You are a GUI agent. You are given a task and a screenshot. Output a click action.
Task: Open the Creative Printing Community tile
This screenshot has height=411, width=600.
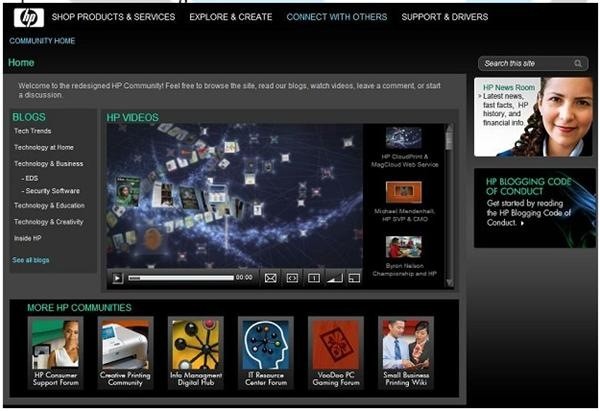126,353
